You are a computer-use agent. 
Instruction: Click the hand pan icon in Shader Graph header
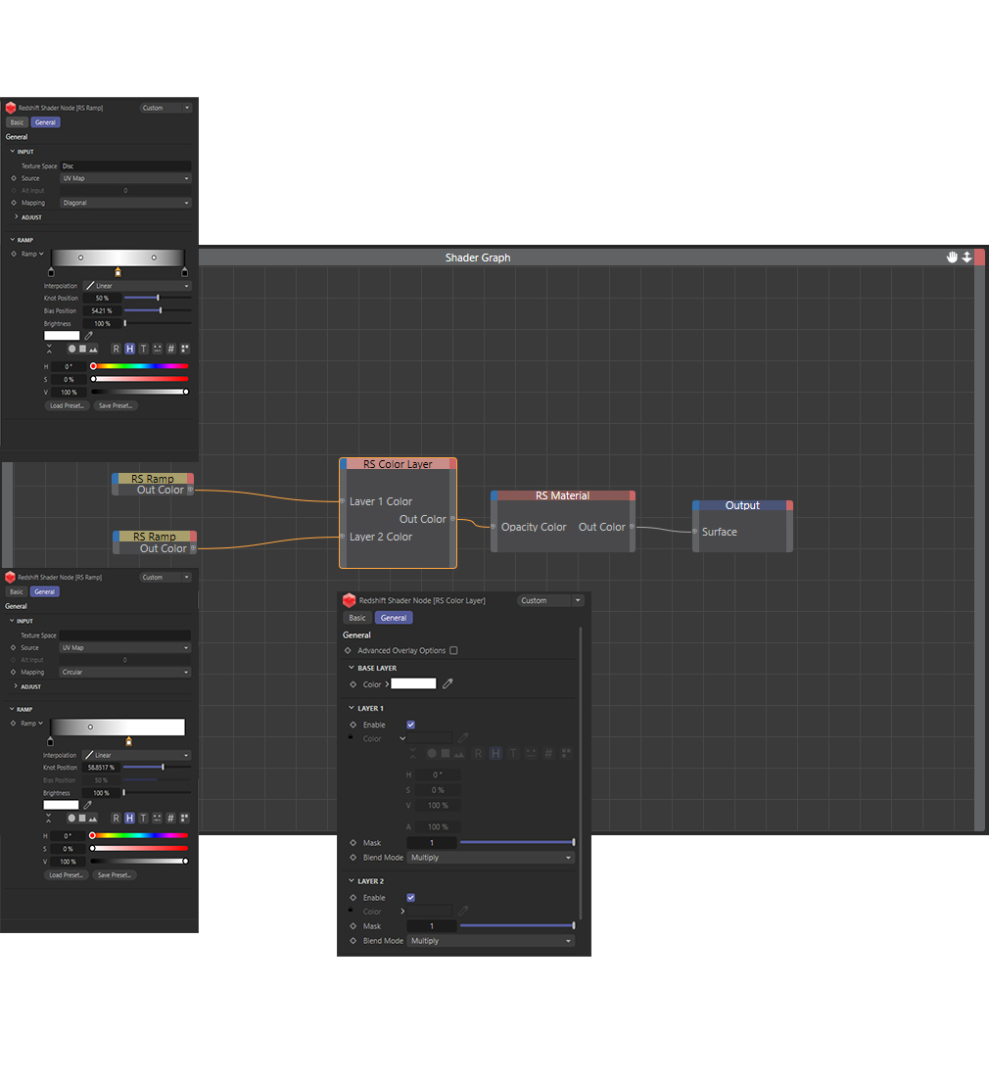click(x=952, y=257)
